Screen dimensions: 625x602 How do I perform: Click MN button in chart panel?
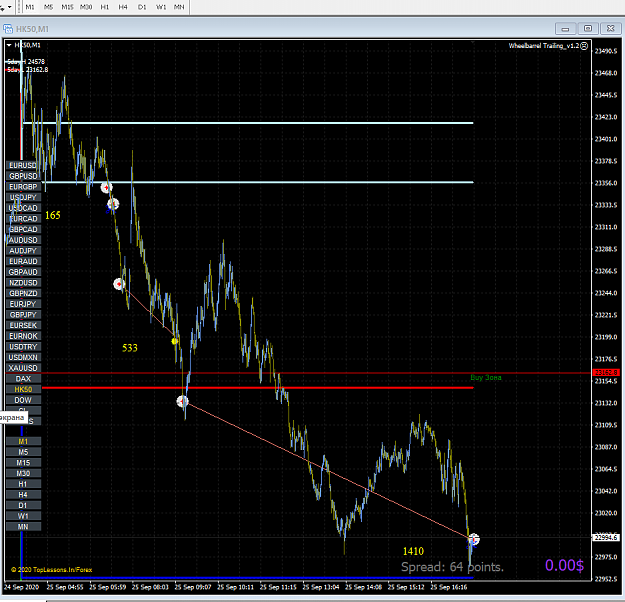[23, 527]
